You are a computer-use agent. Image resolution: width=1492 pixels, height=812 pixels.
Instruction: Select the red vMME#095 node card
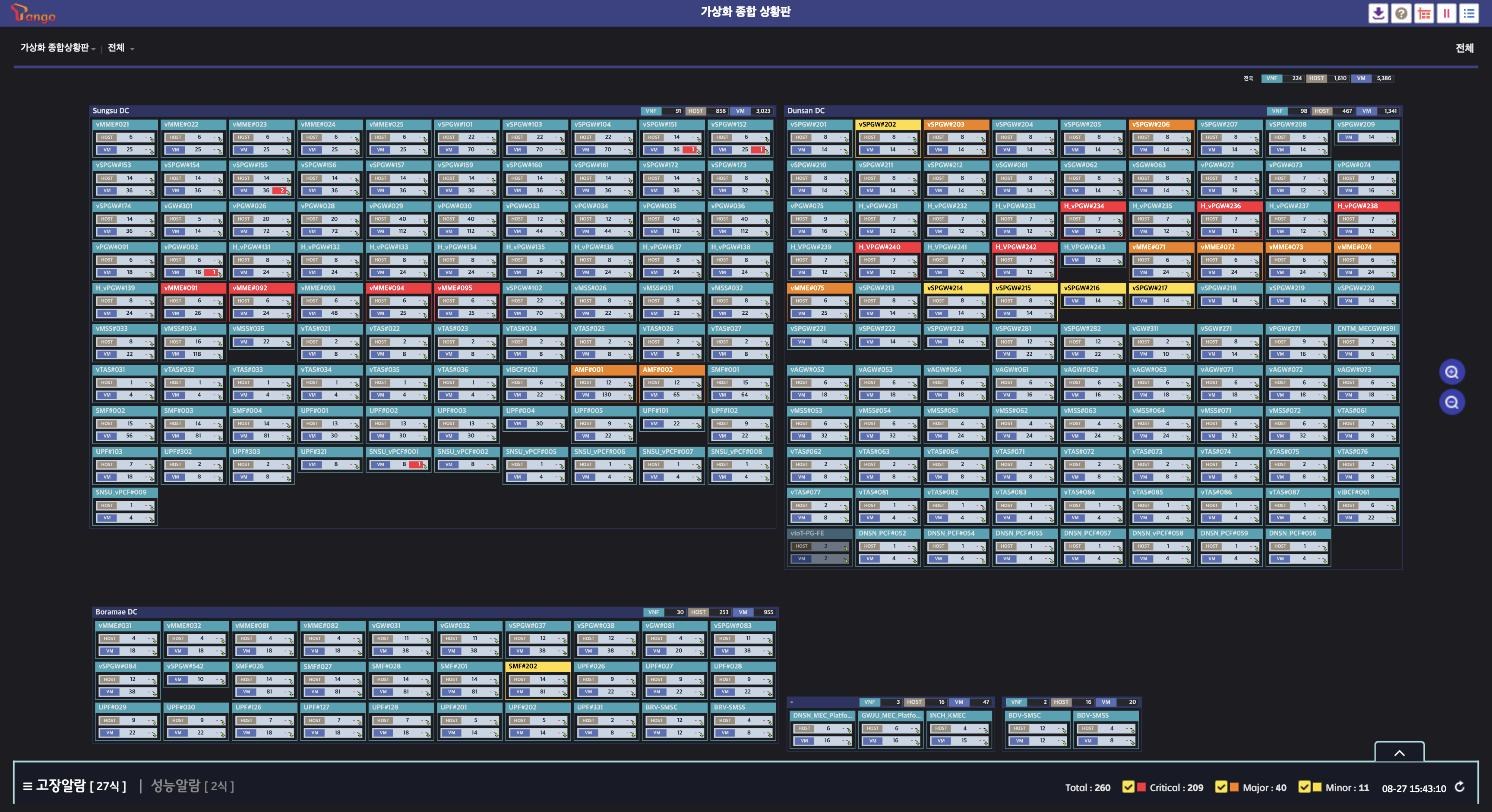(468, 301)
